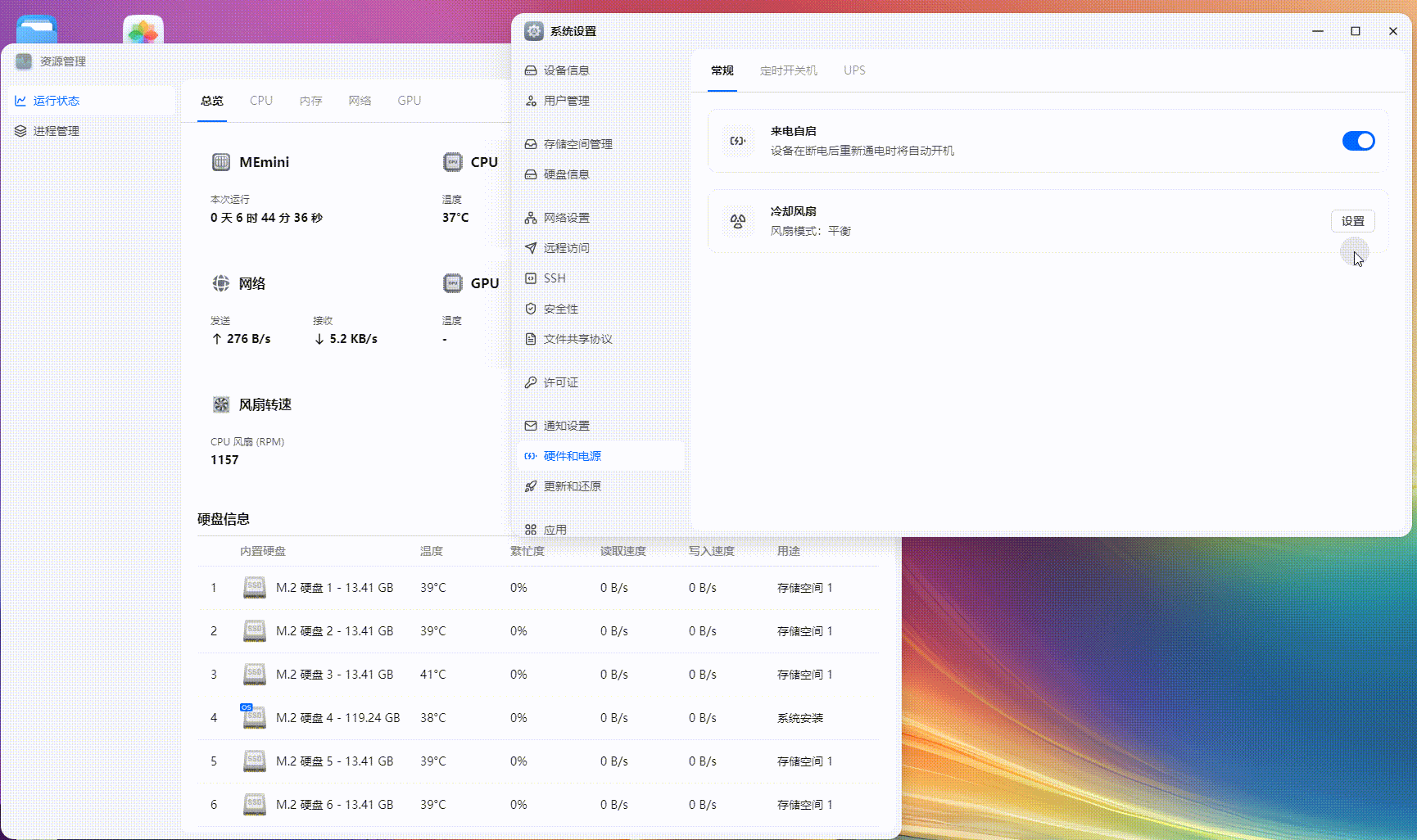Screen dimensions: 1417x840
Task: Switch to the CPU tab in resource manager
Action: [x=260, y=100]
